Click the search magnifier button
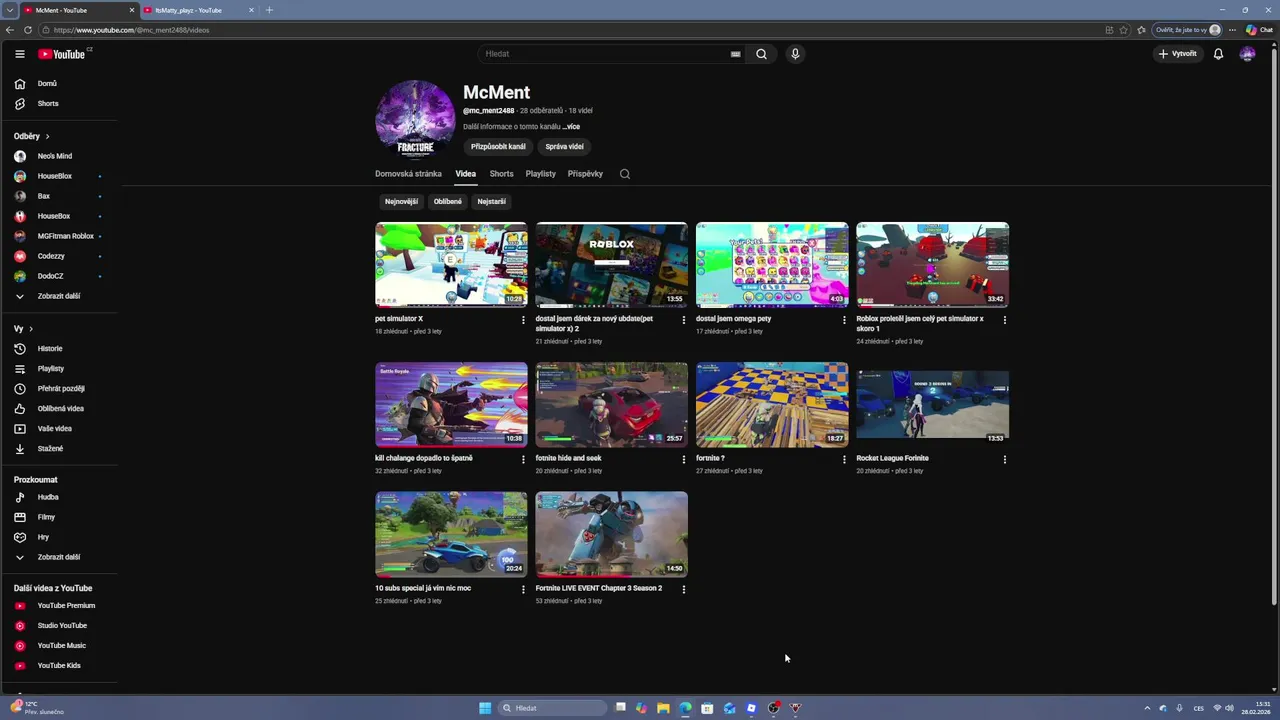 (761, 54)
